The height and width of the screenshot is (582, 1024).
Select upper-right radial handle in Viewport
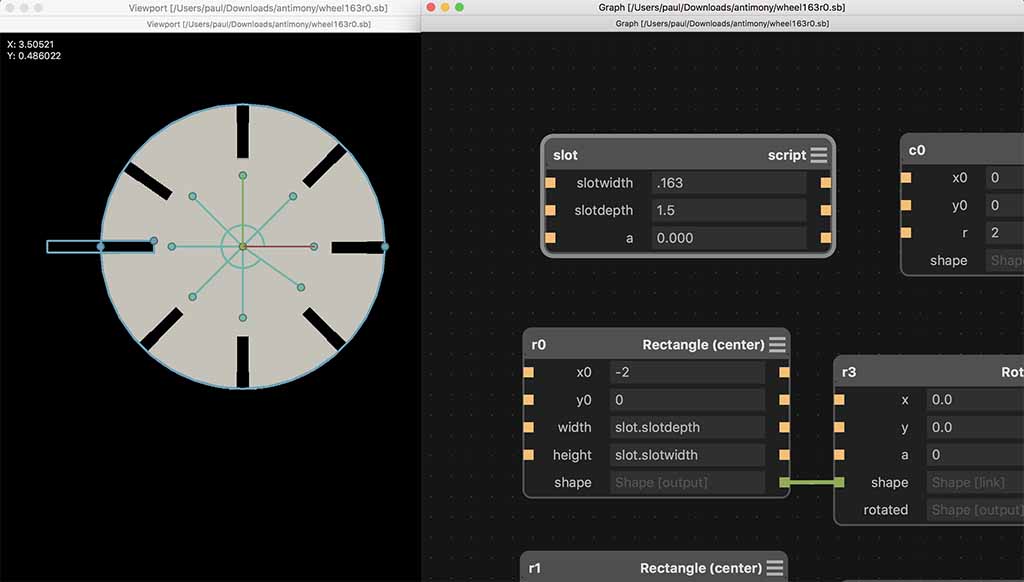click(x=293, y=196)
